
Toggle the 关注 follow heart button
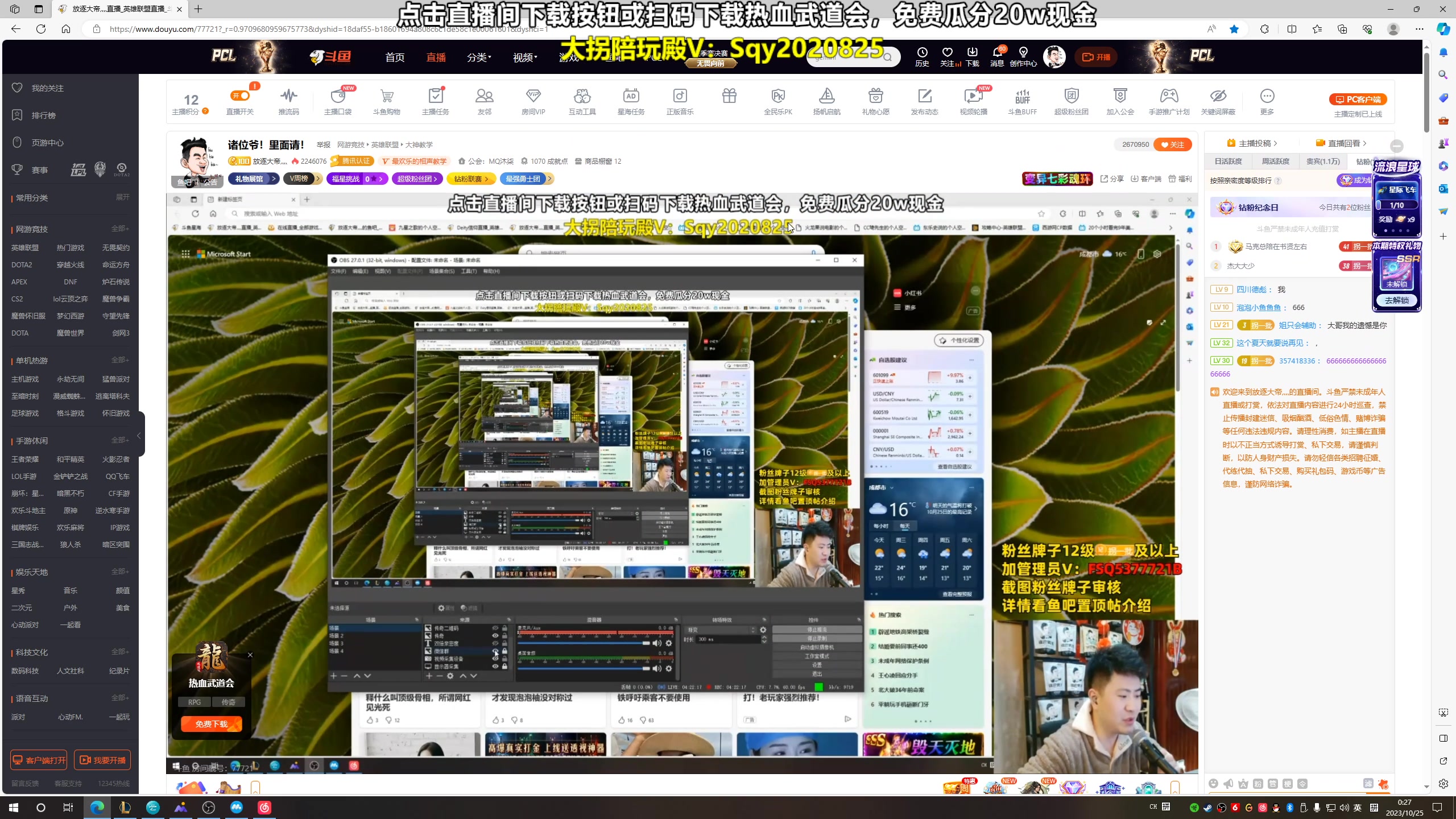point(1172,144)
